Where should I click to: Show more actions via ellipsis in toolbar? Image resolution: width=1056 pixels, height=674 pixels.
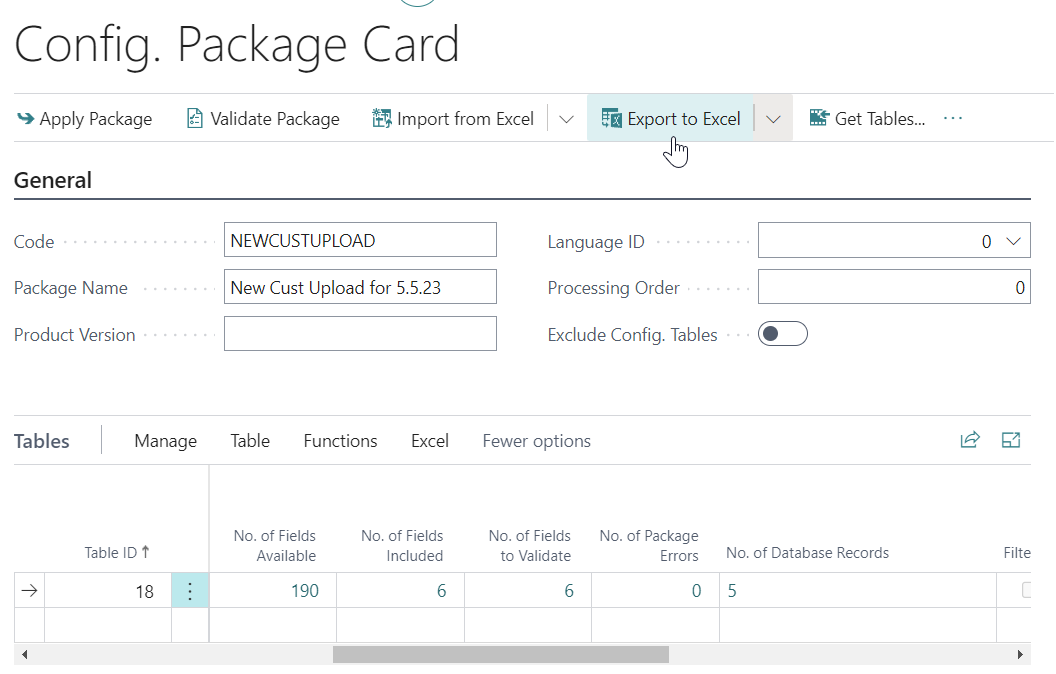(x=953, y=119)
